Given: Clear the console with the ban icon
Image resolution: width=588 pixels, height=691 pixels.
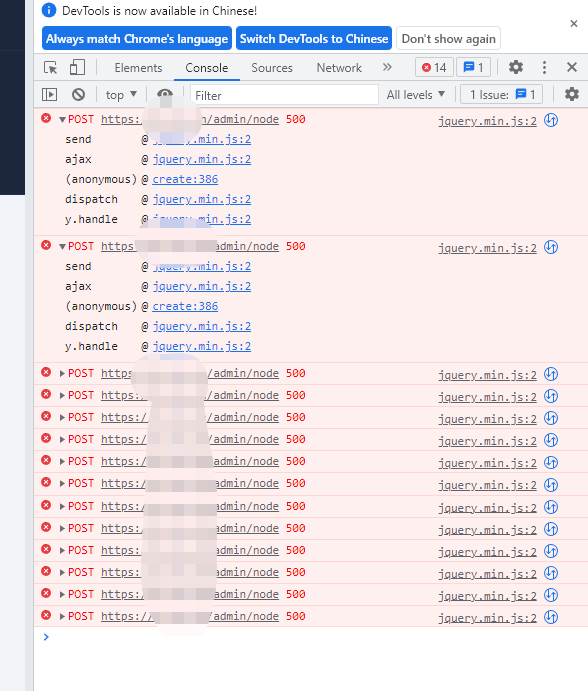Looking at the screenshot, I should pos(78,94).
